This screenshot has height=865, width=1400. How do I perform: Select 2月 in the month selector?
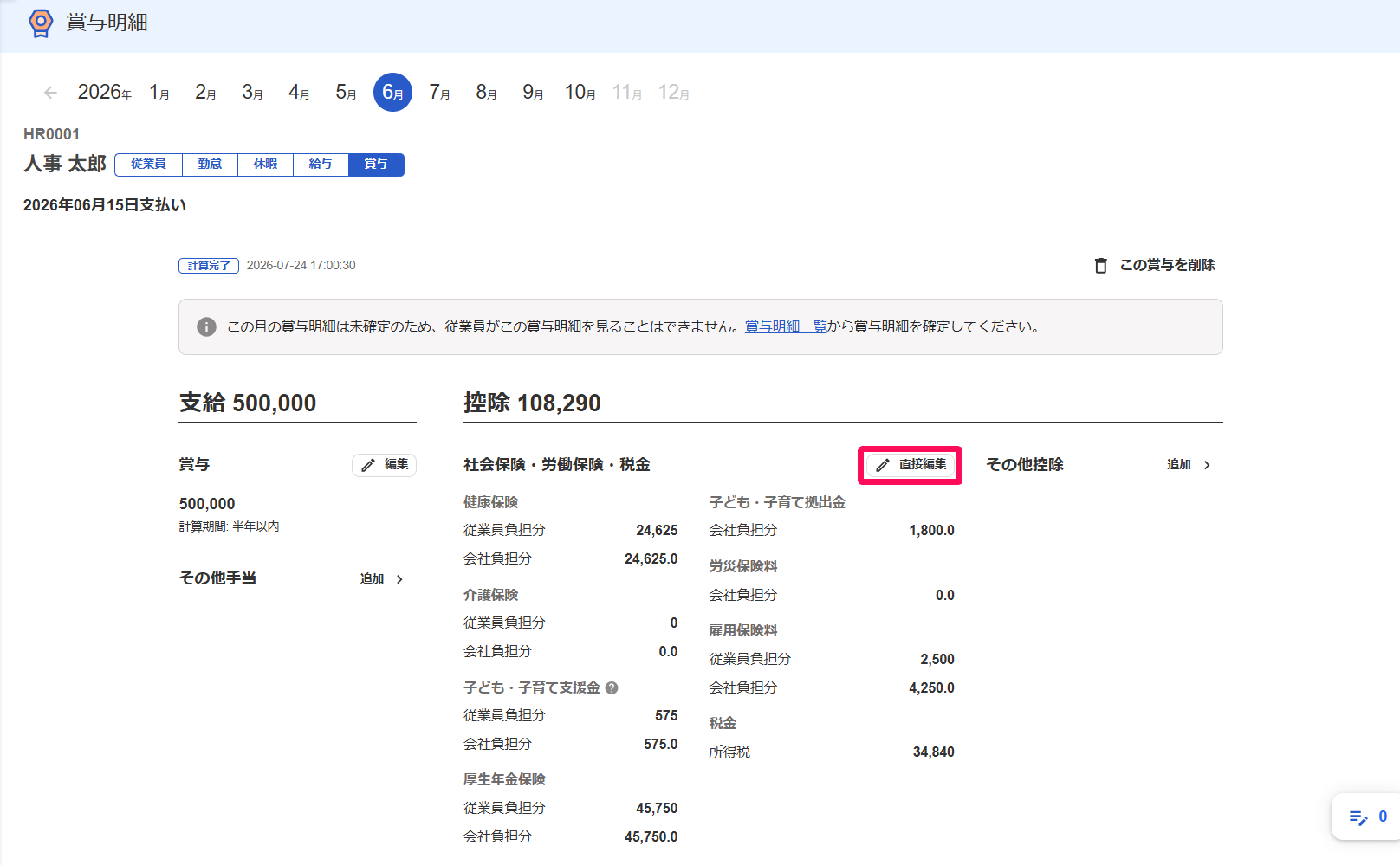[x=205, y=93]
